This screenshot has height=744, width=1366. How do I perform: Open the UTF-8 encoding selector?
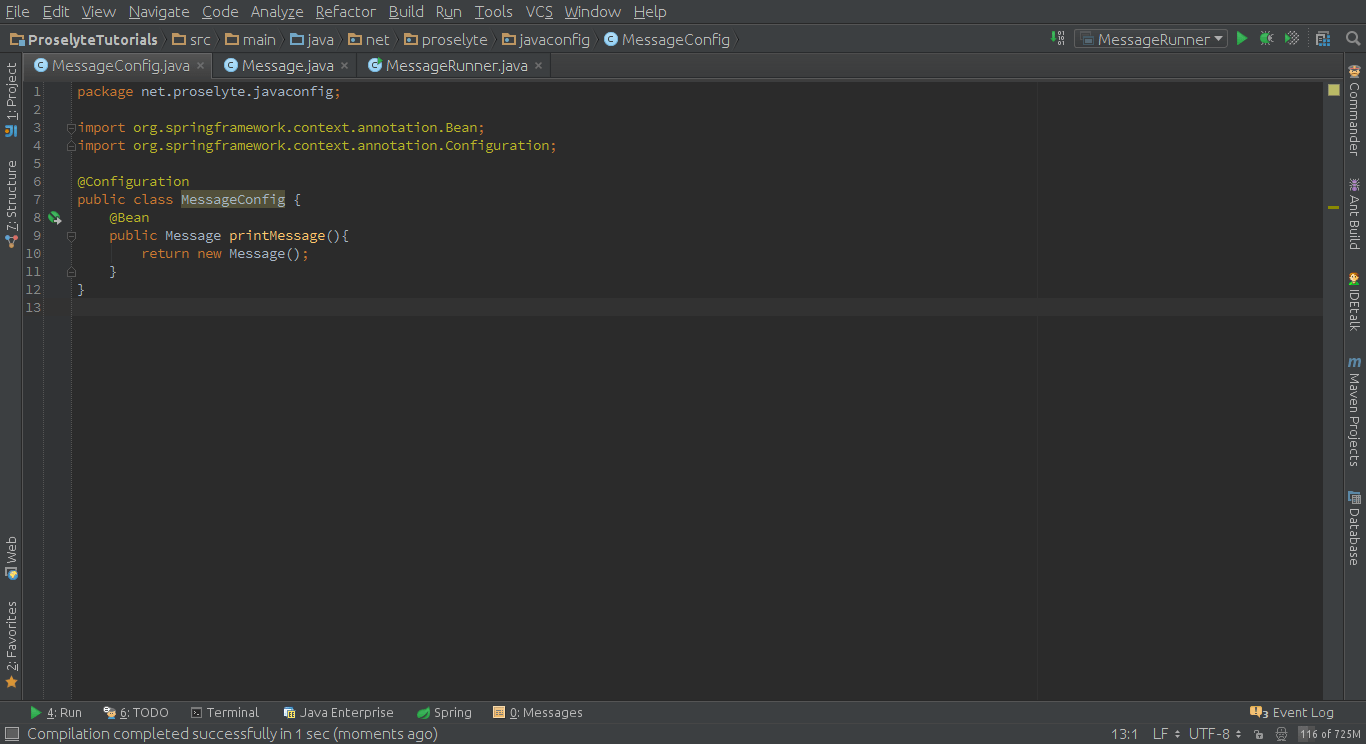tap(1215, 734)
